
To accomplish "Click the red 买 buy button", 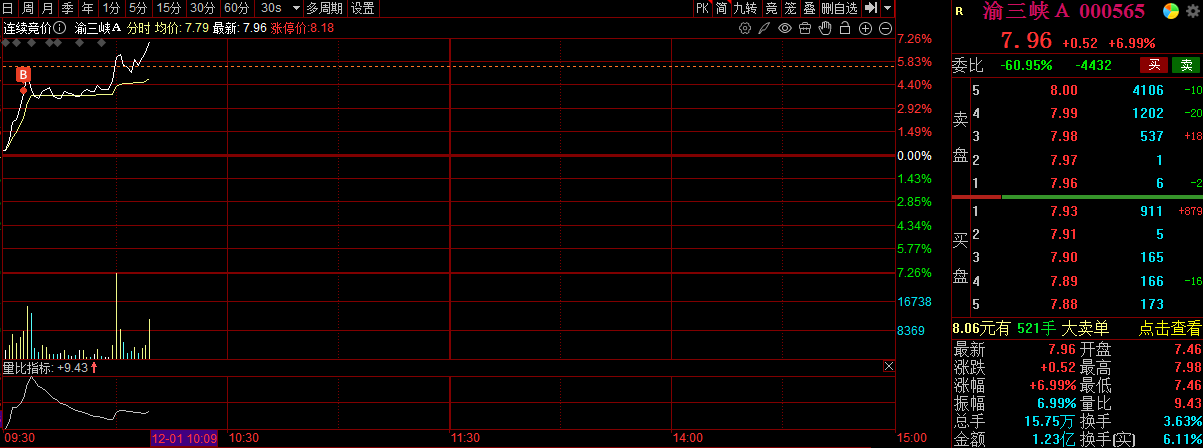I will click(x=1154, y=66).
